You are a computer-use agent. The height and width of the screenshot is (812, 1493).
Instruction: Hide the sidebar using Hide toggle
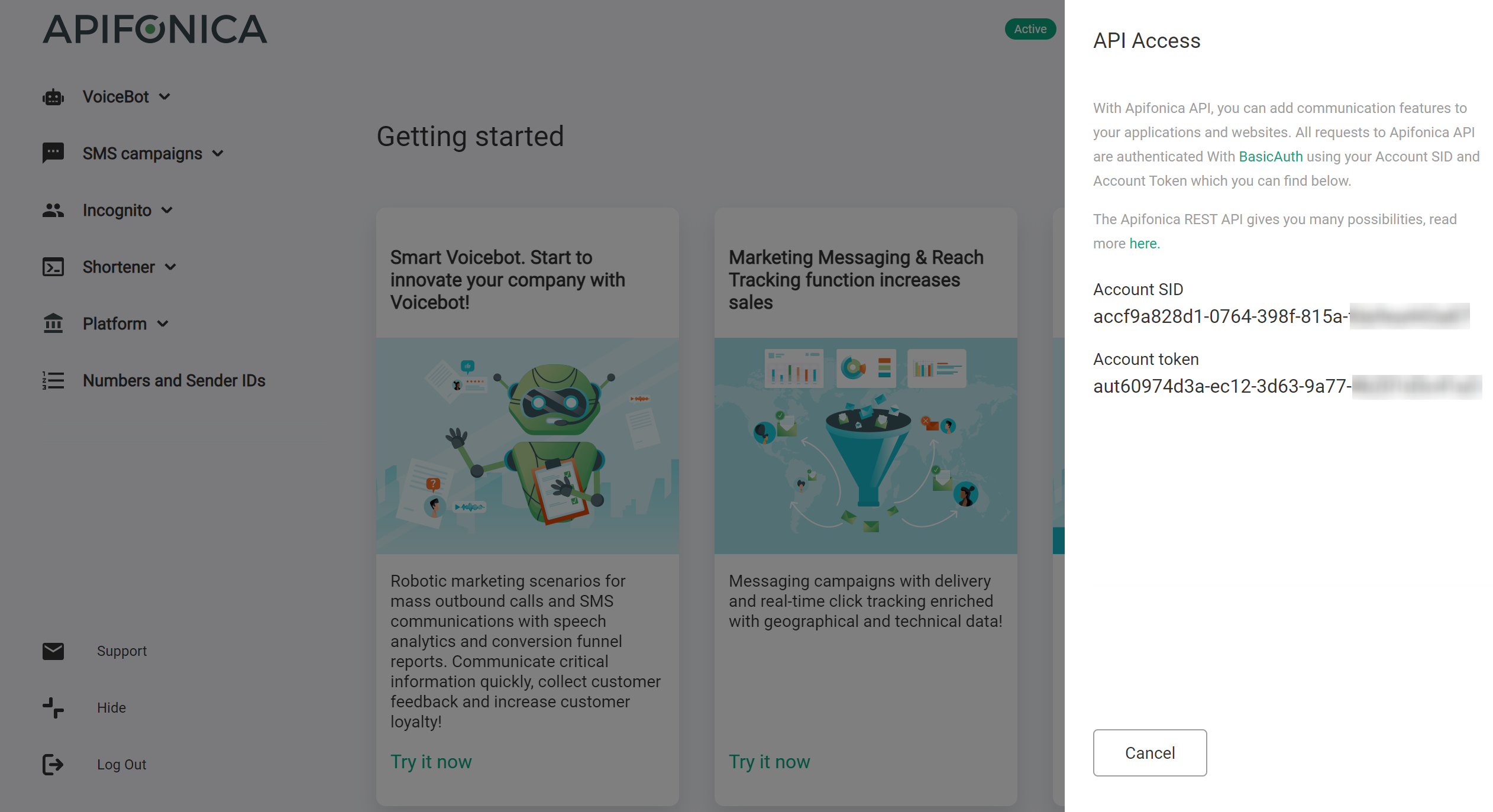click(x=110, y=707)
